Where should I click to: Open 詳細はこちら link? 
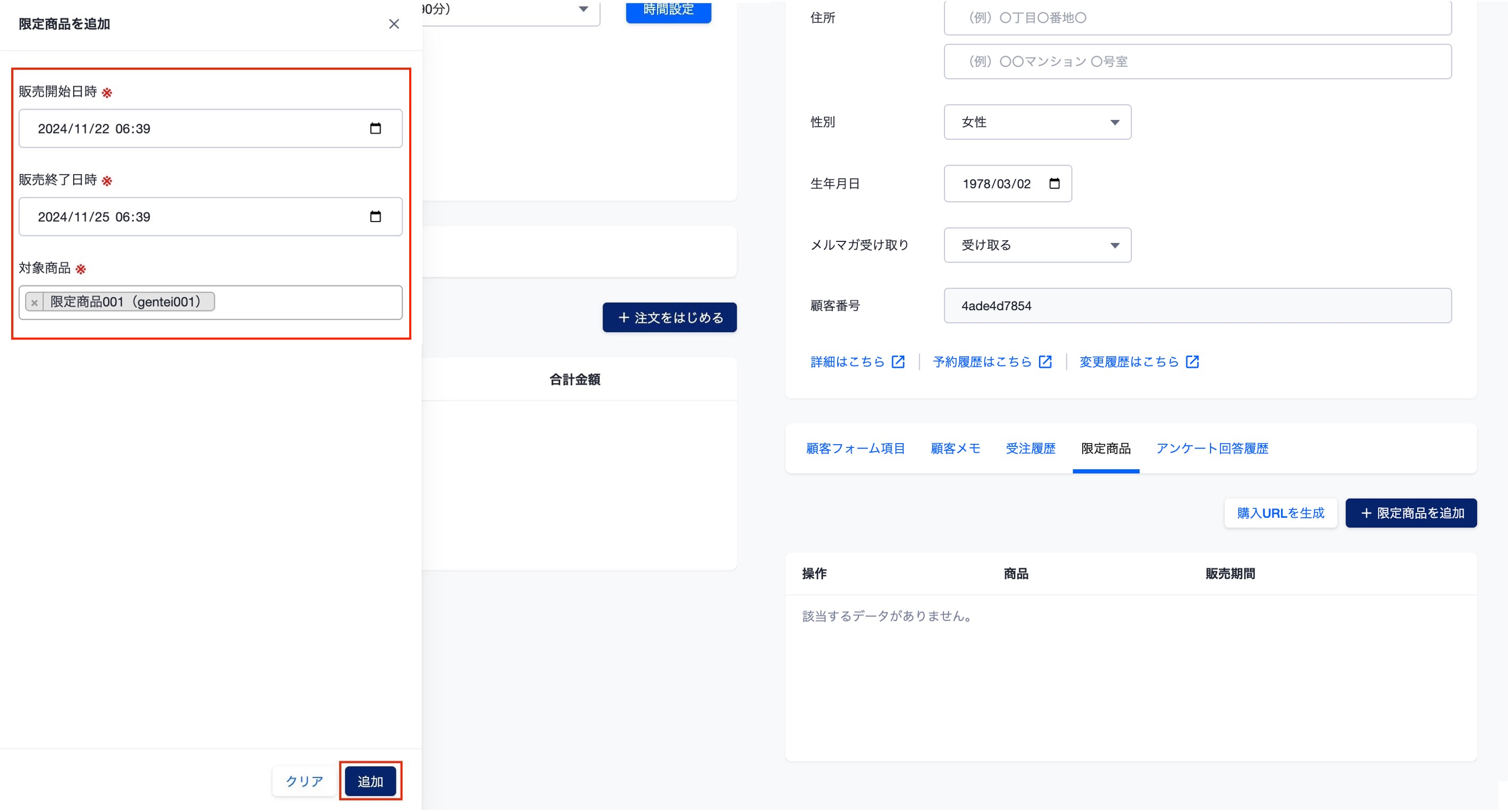(x=847, y=362)
